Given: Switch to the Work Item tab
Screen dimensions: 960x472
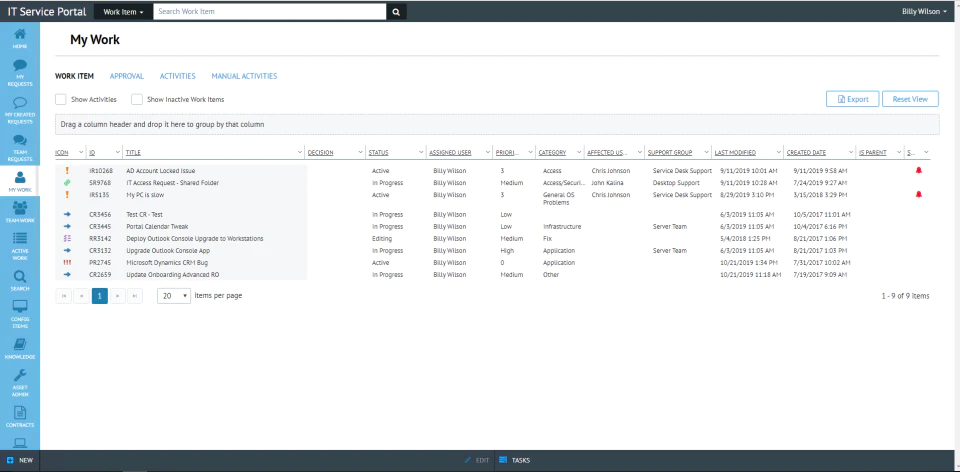Looking at the screenshot, I should coord(74,77).
